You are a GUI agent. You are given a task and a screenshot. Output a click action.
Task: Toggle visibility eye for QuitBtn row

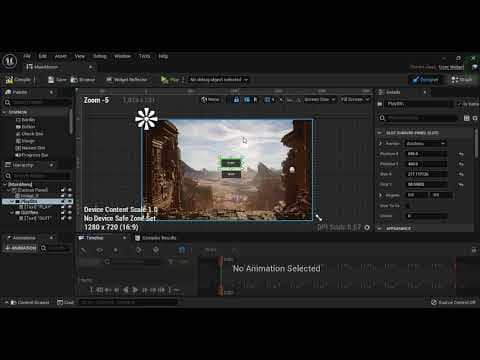70,212
